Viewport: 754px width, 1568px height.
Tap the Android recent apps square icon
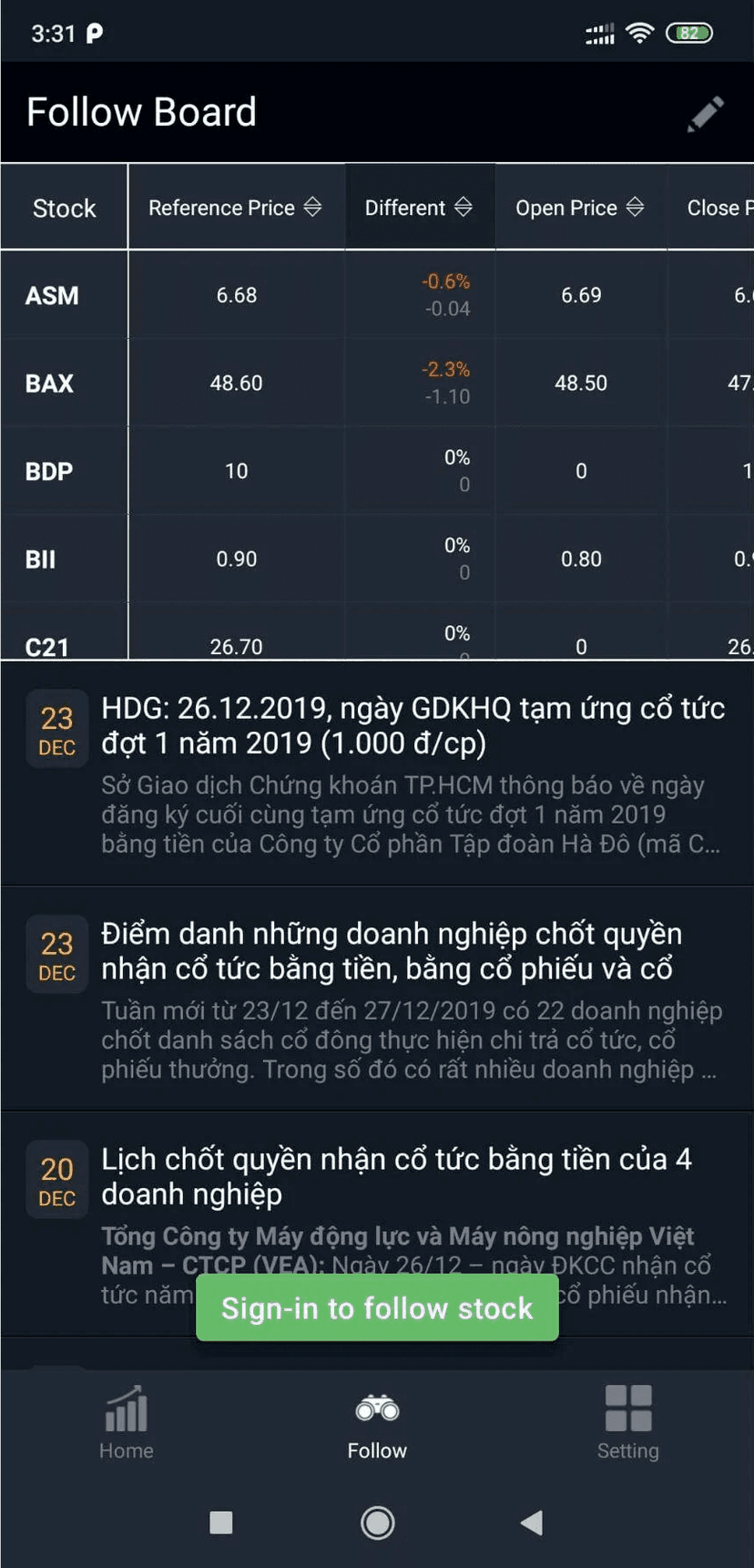coord(220,1522)
